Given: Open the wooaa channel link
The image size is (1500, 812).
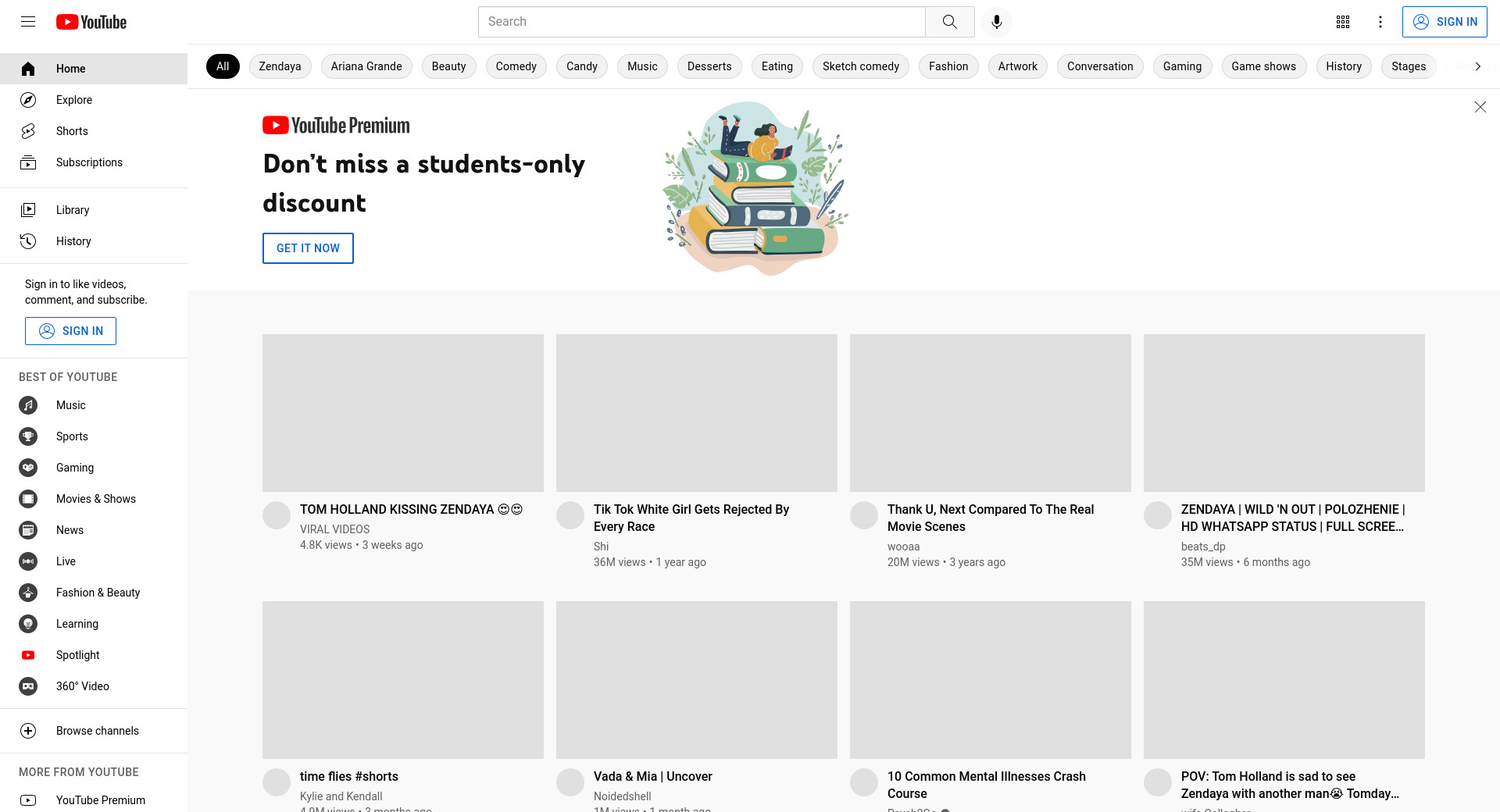Looking at the screenshot, I should tap(904, 547).
